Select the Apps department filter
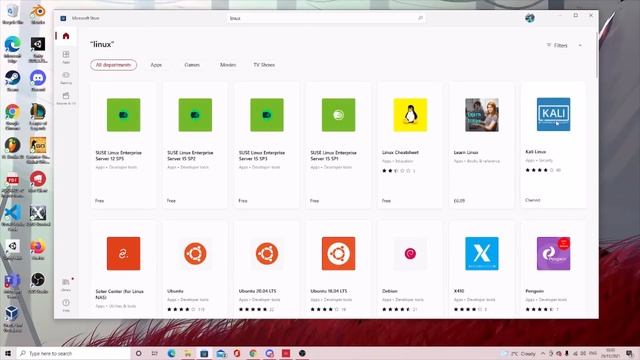This screenshot has width=640, height=360. click(x=156, y=65)
